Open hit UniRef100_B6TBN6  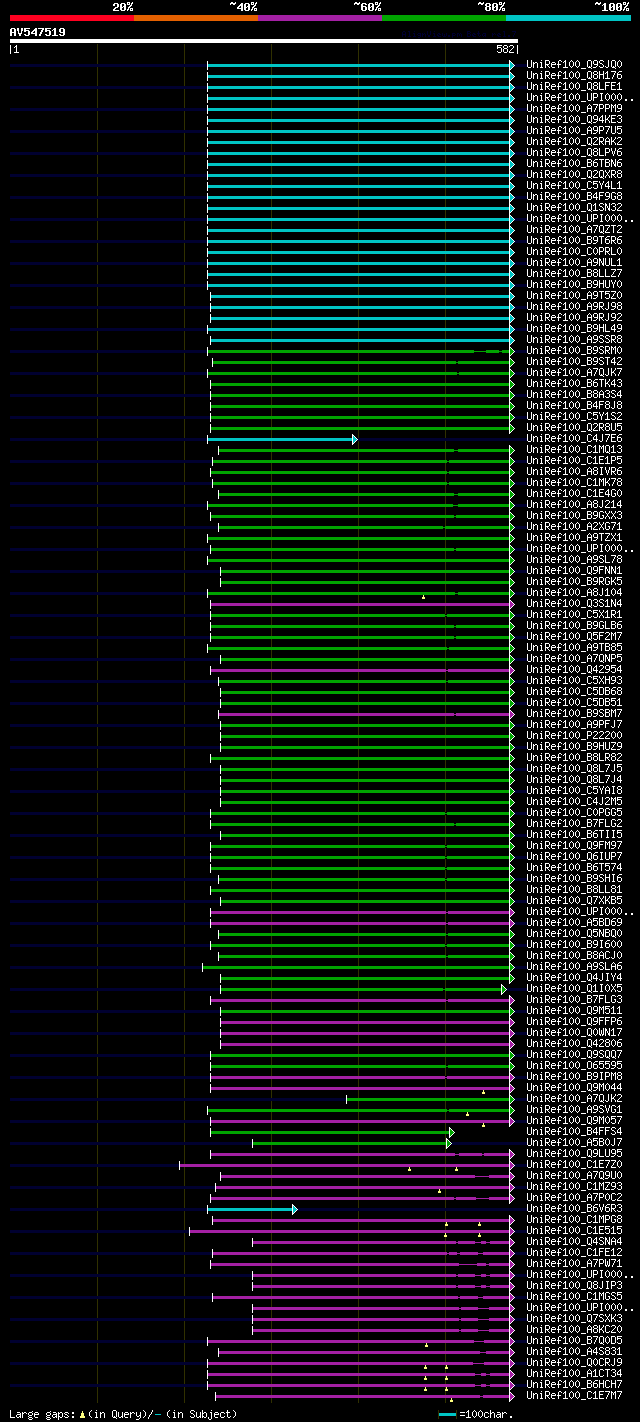(574, 163)
